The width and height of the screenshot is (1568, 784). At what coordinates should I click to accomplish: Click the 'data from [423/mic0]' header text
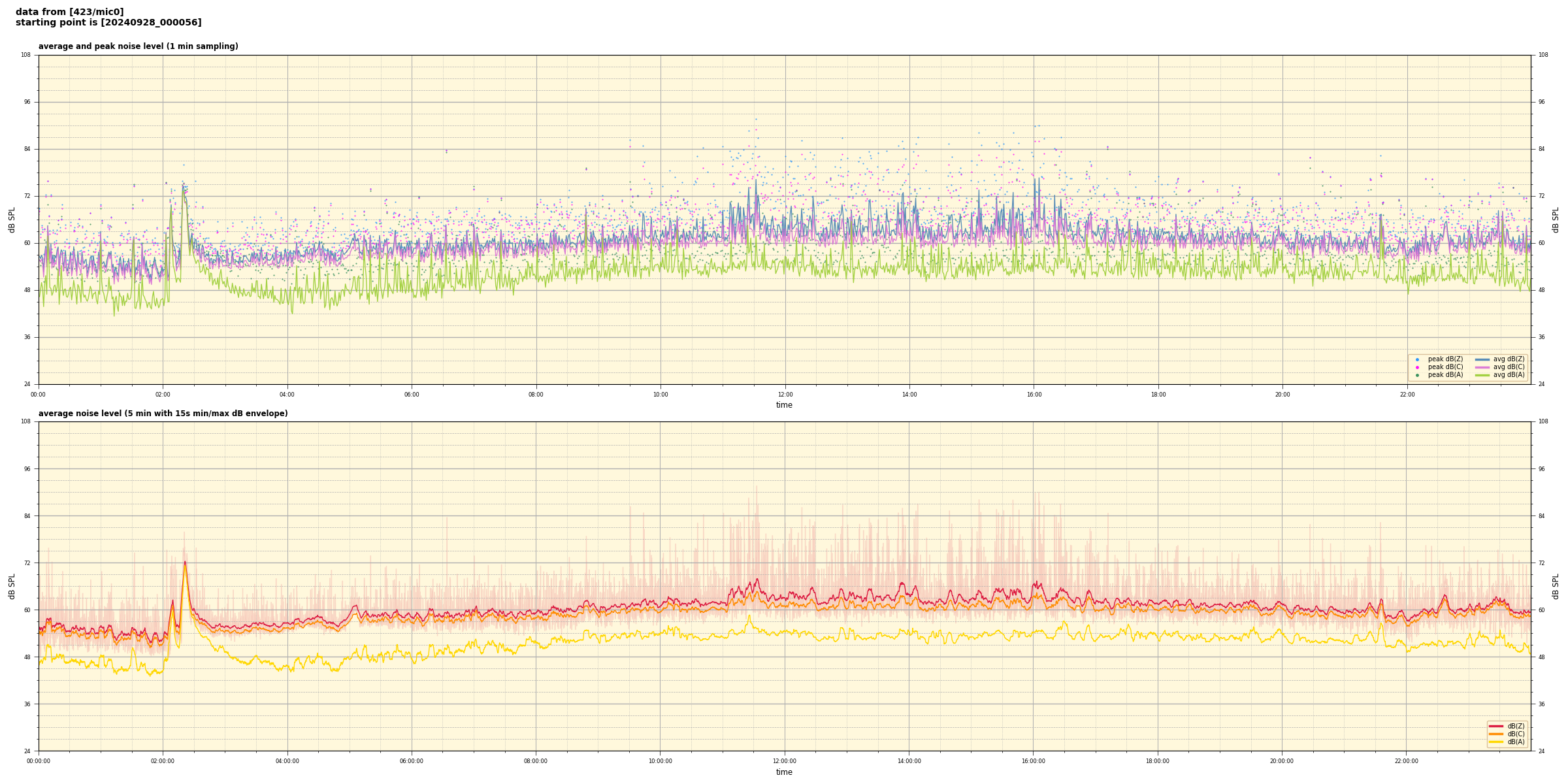(x=69, y=12)
